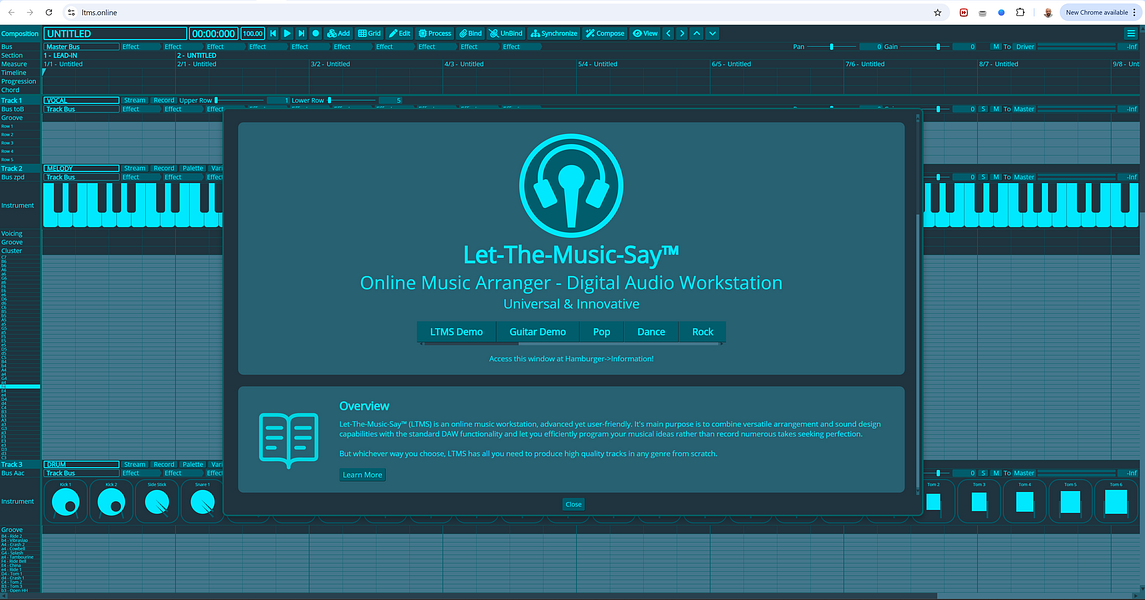
Task: Jump to start with the skip-back control
Action: click(x=273, y=34)
